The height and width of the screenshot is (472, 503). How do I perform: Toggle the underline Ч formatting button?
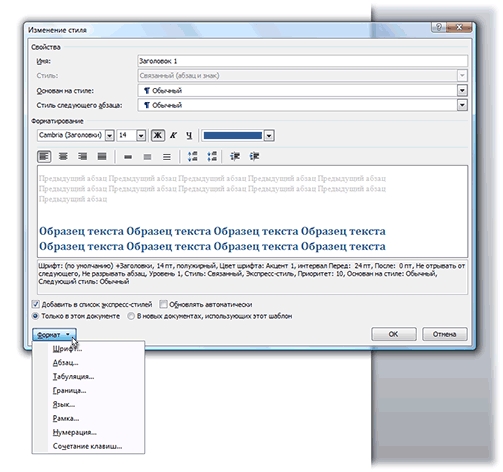pyautogui.click(x=189, y=135)
